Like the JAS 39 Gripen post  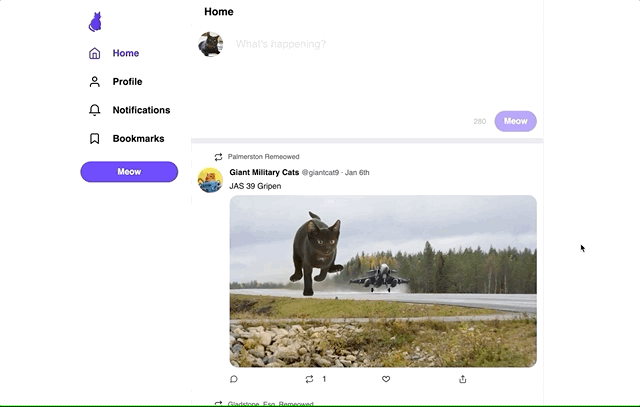pos(386,379)
